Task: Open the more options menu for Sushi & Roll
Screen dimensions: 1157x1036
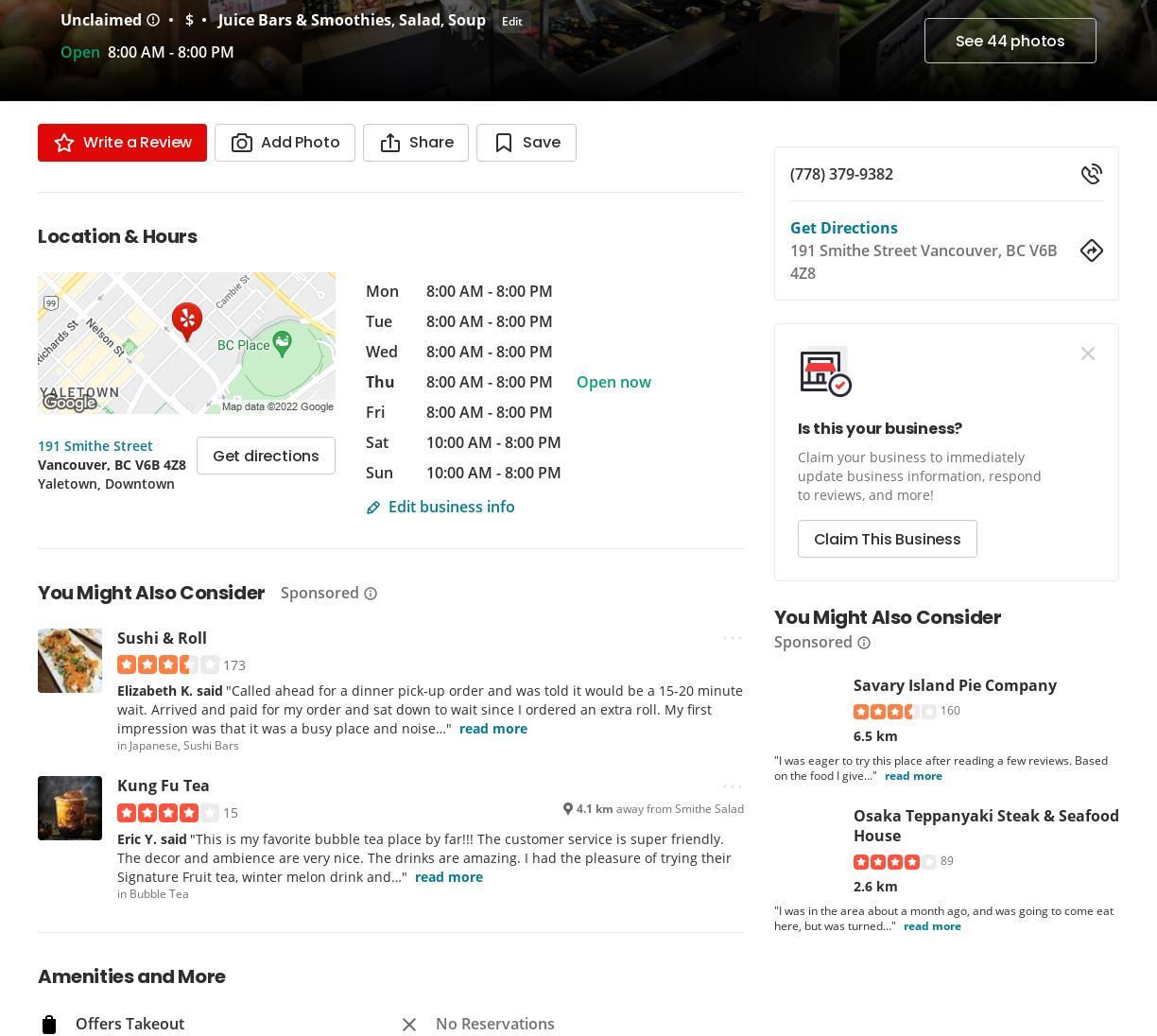Action: (x=732, y=638)
